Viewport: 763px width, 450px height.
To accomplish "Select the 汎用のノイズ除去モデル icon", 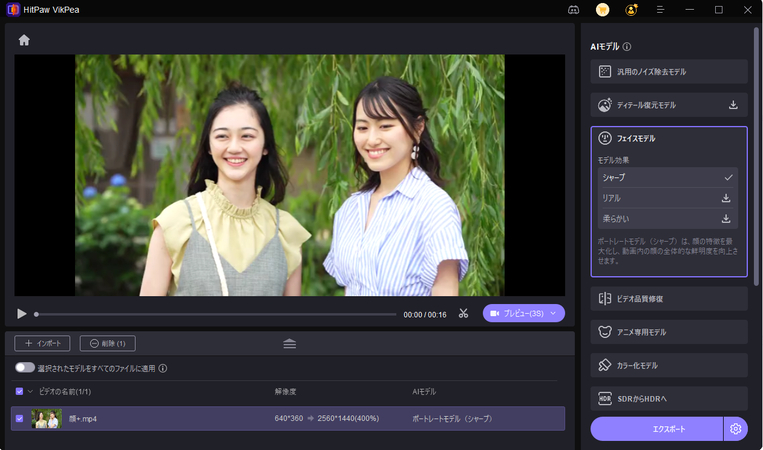I will [x=604, y=72].
